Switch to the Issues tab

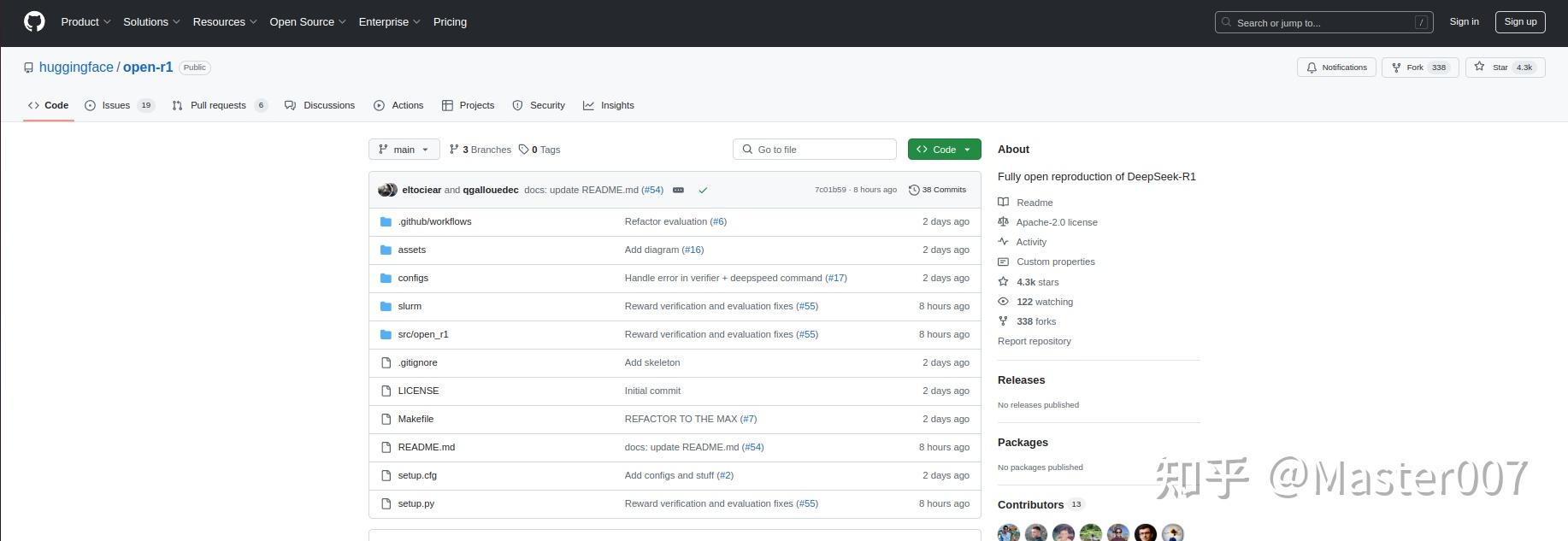pos(116,105)
